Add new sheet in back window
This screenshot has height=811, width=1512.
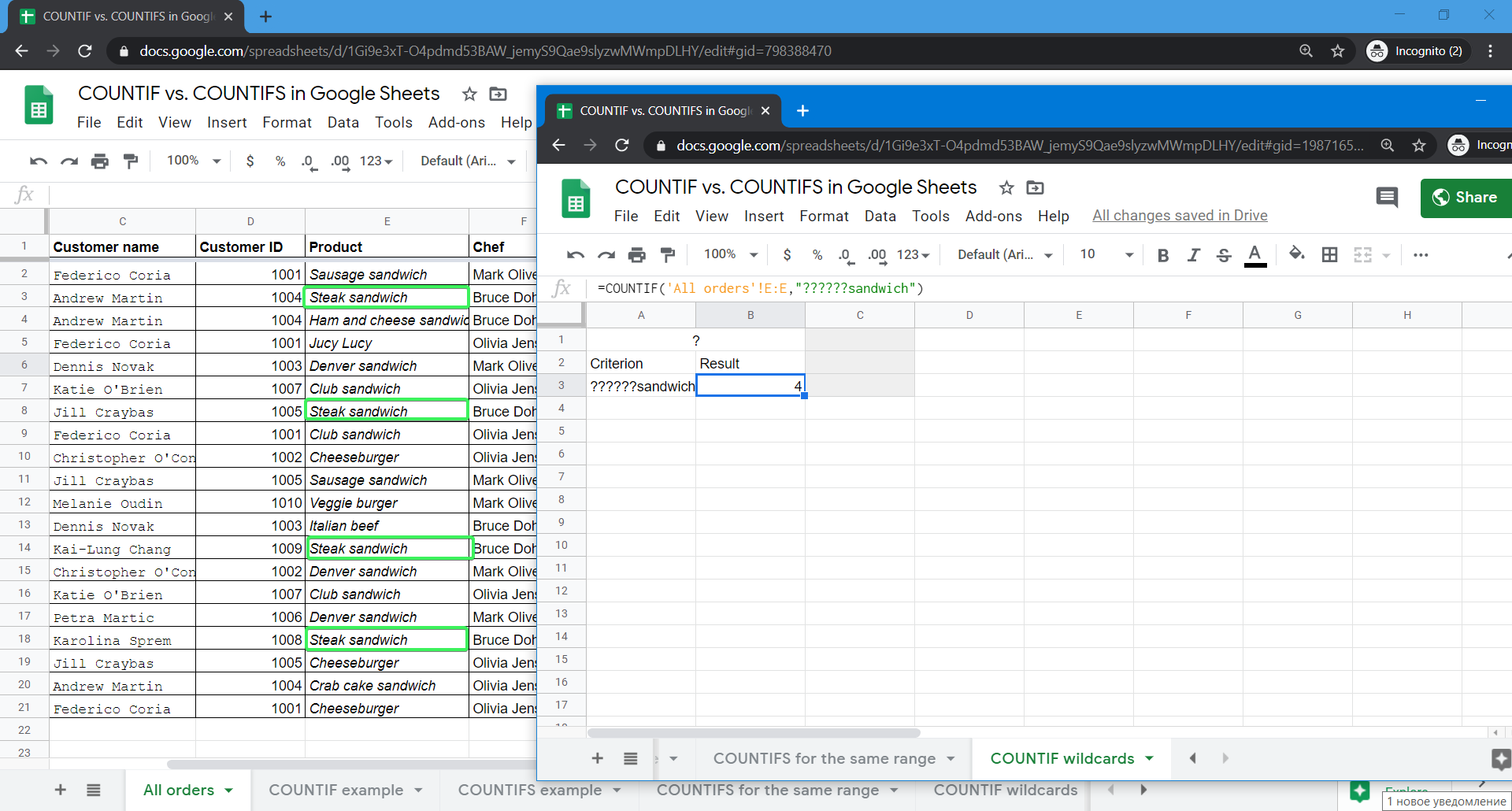tap(61, 790)
